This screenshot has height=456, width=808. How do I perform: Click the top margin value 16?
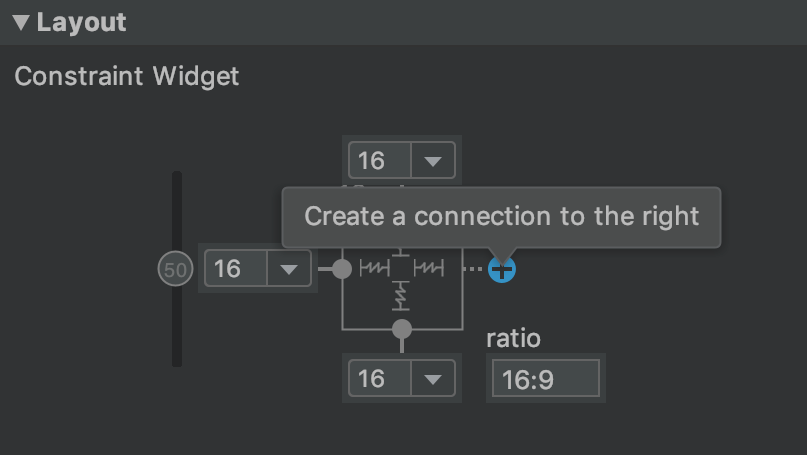click(x=372, y=161)
